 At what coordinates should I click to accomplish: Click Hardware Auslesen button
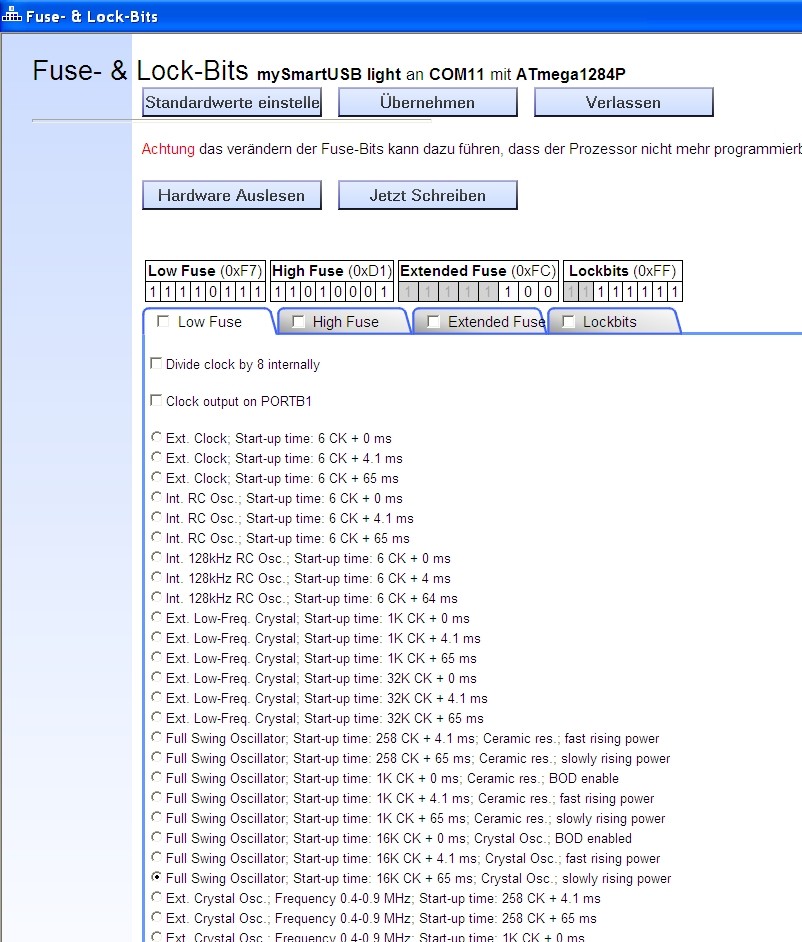(232, 195)
